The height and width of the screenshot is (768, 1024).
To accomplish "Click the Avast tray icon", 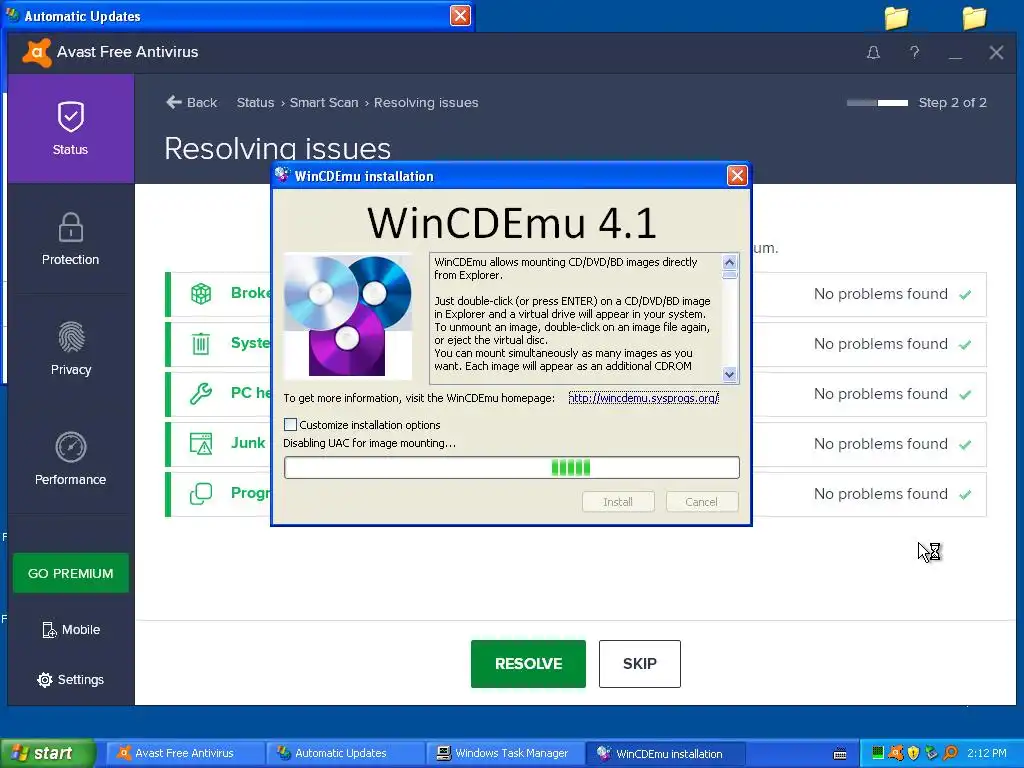I will click(x=896, y=753).
